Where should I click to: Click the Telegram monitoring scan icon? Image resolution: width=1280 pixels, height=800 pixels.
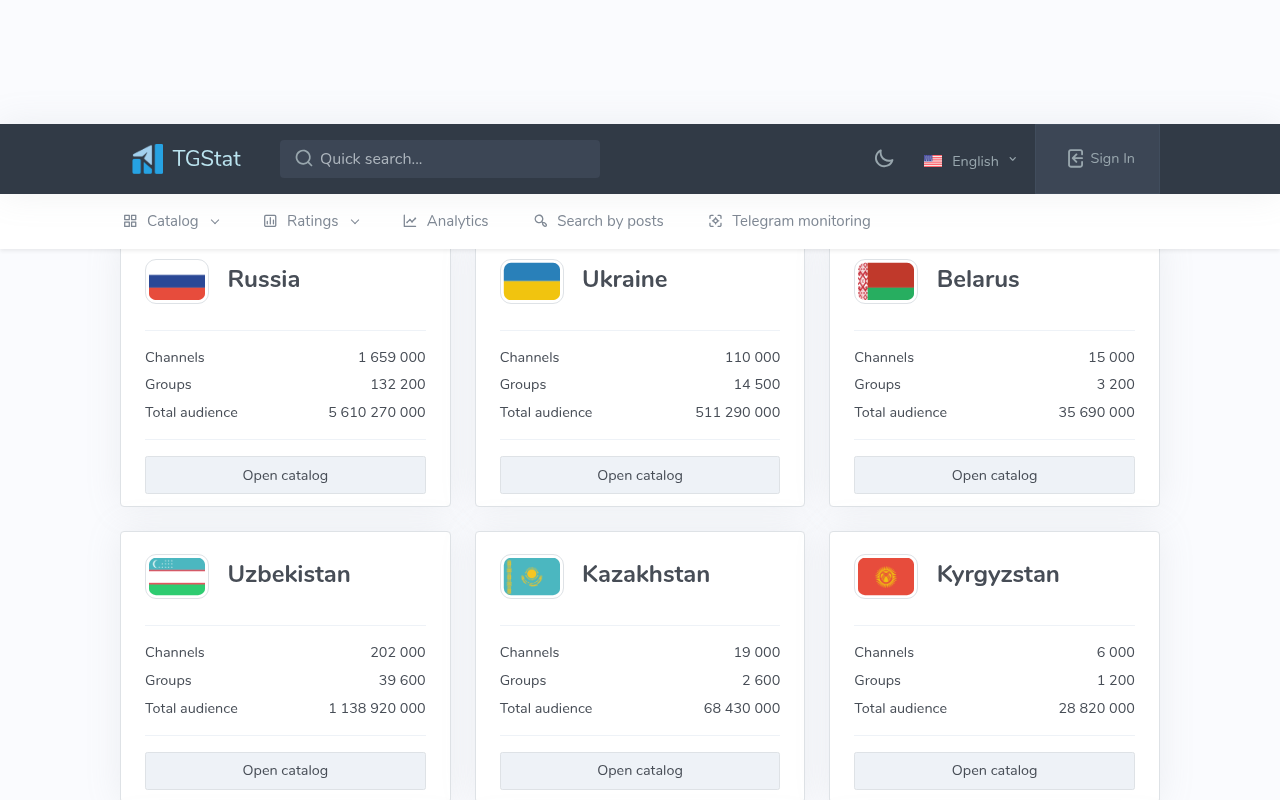[715, 221]
